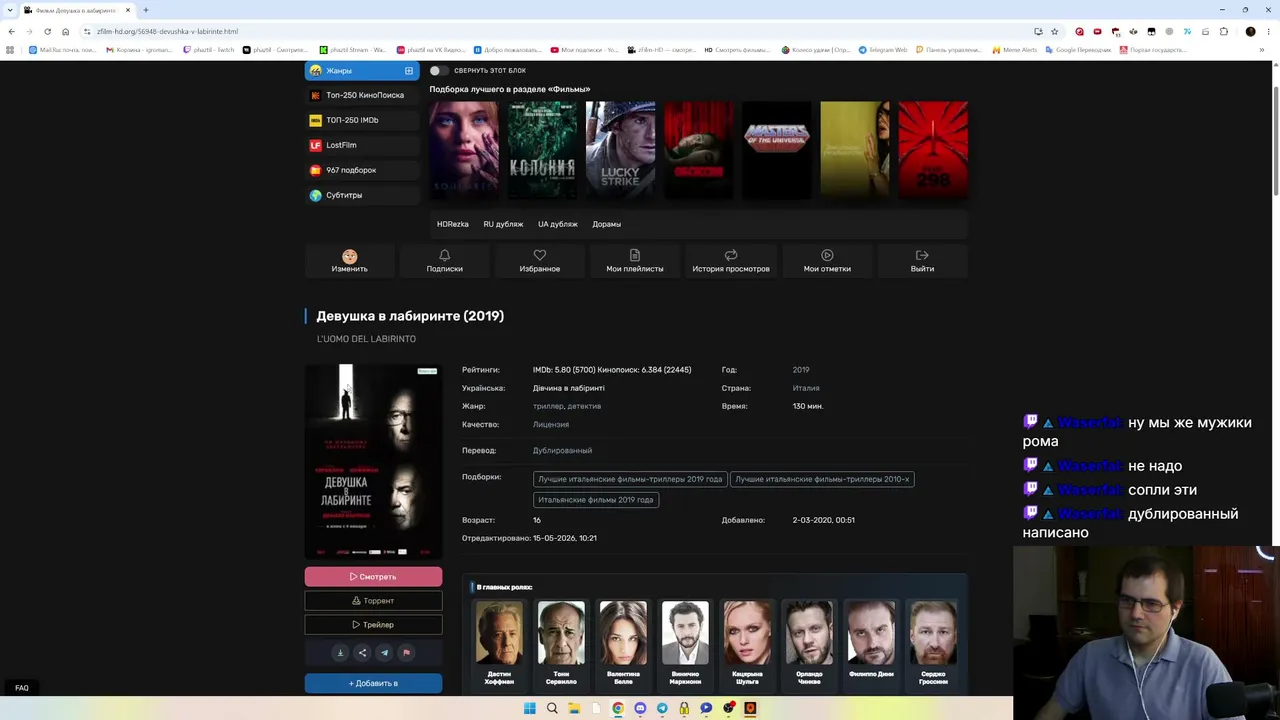Open actor Дастин Хоффман's photo

point(499,633)
